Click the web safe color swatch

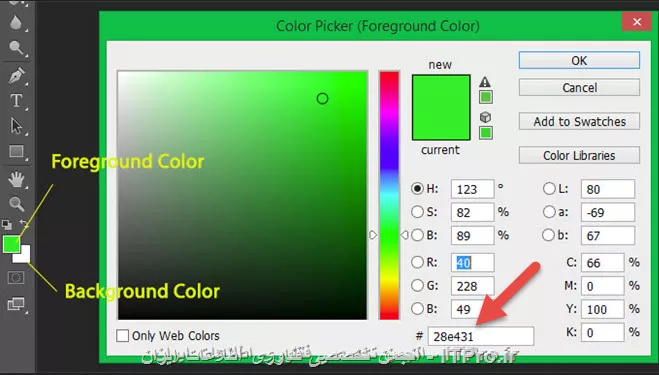tap(485, 133)
